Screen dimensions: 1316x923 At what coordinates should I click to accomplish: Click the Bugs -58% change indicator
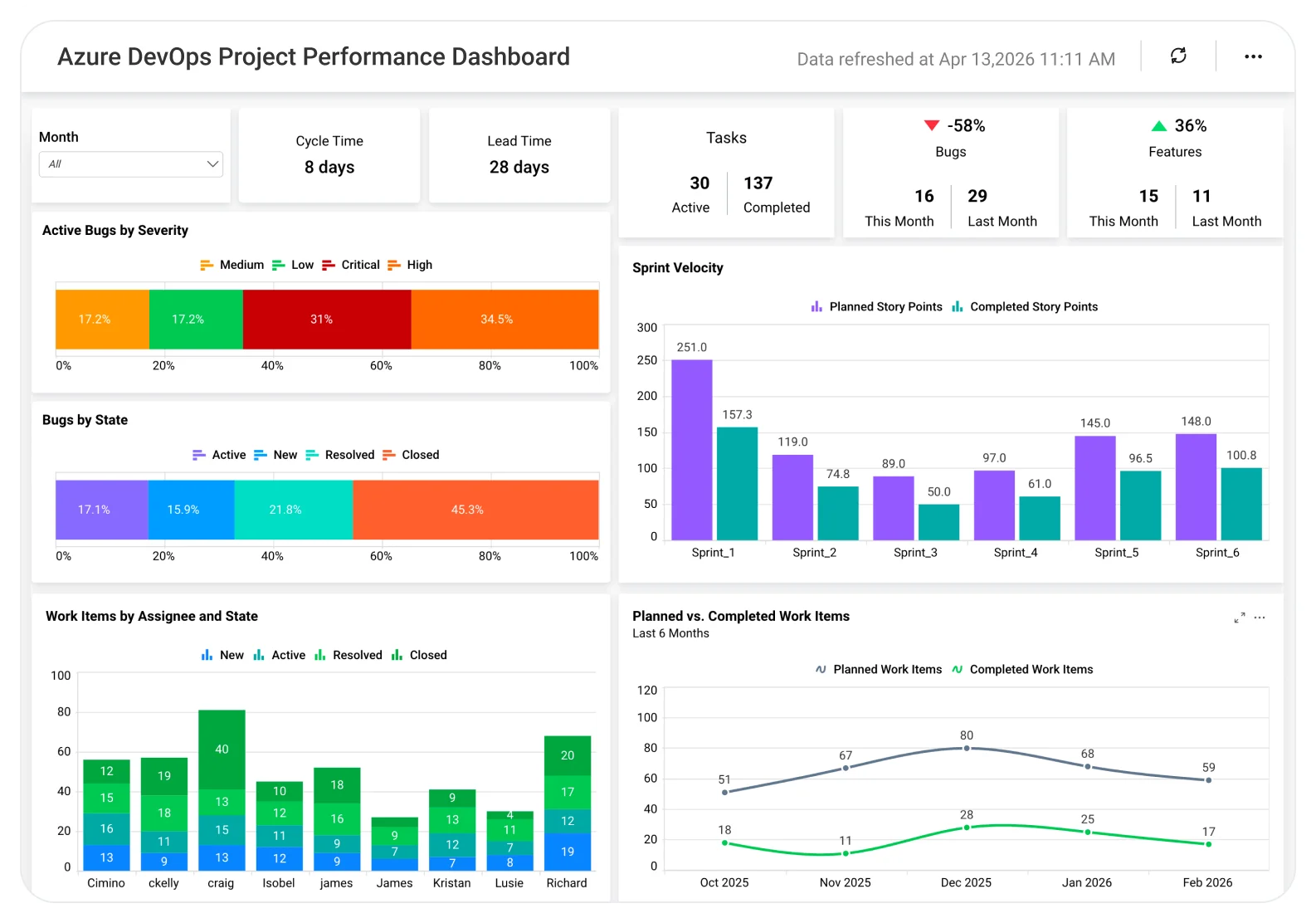[x=955, y=126]
